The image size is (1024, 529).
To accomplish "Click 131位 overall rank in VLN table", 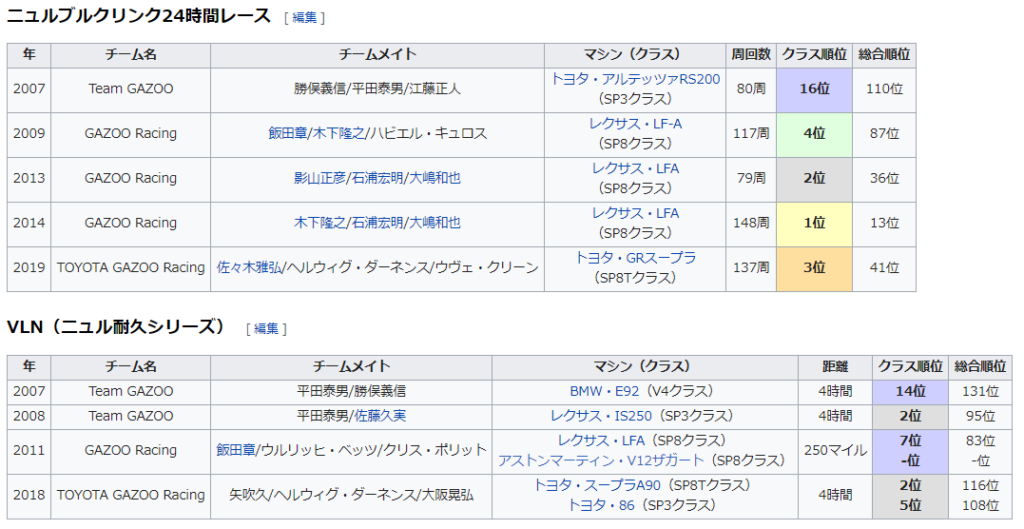I will click(x=980, y=392).
